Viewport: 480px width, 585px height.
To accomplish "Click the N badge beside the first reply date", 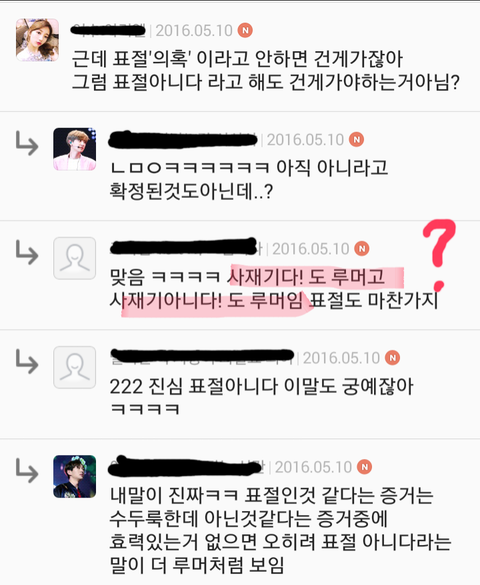I will point(357,140).
